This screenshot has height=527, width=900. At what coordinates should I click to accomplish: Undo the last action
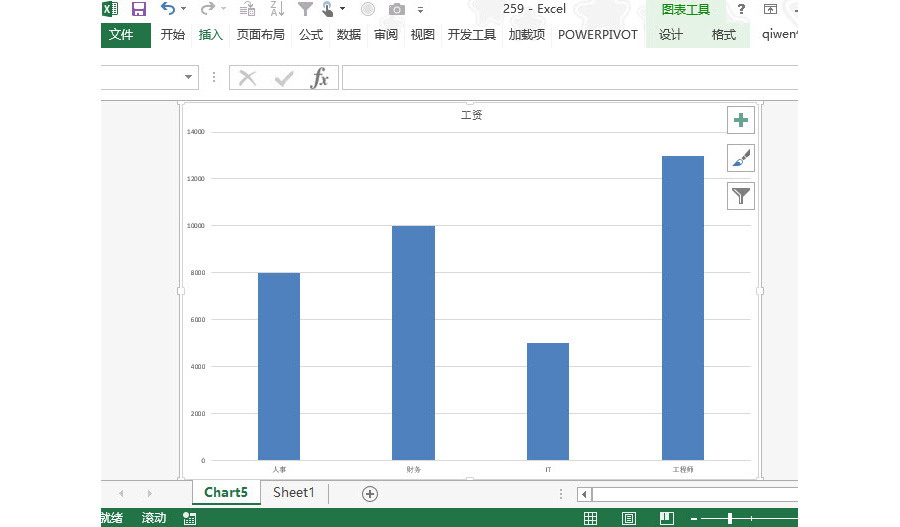[x=168, y=8]
